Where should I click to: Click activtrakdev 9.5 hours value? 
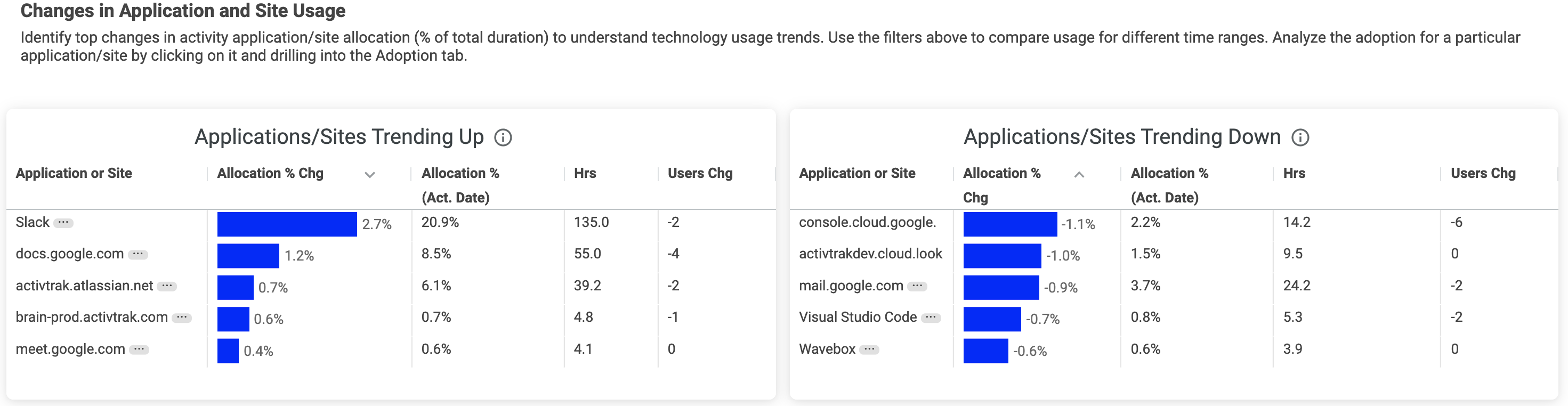coord(1293,254)
